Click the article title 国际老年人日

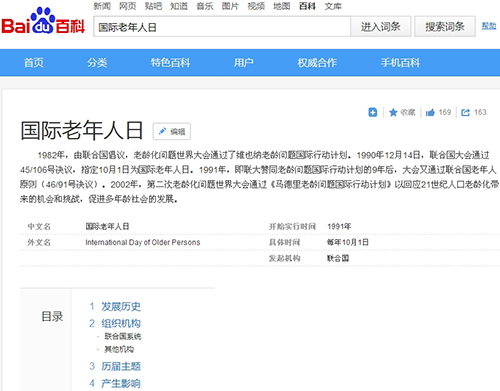click(x=82, y=130)
